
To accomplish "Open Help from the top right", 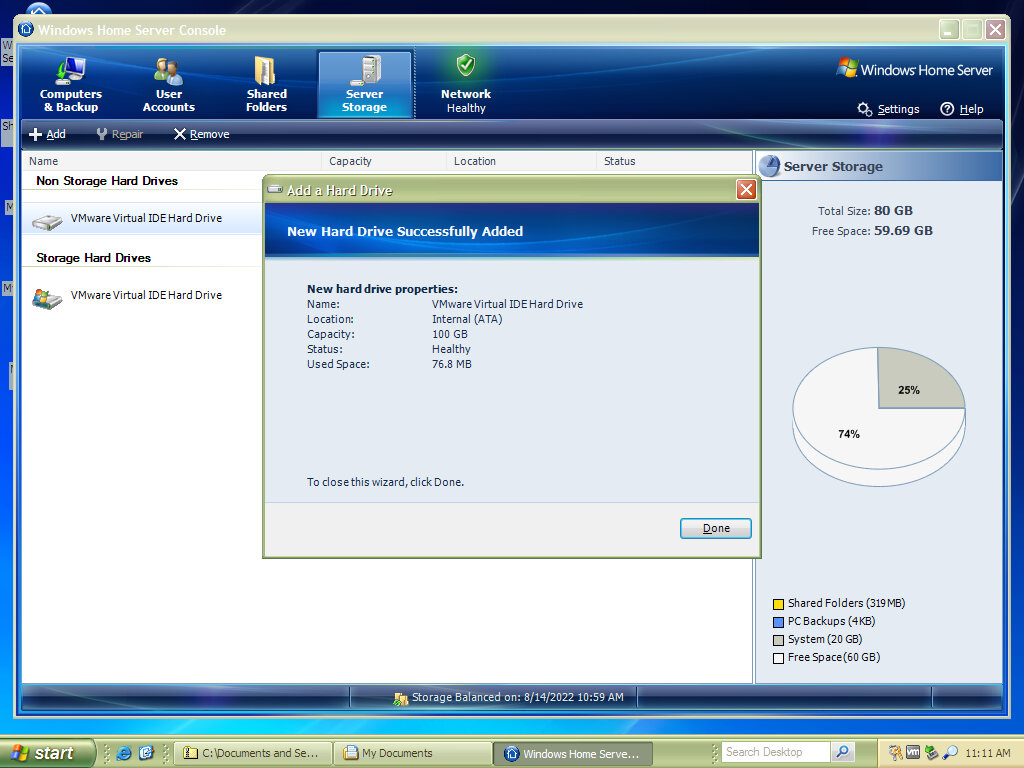I will click(961, 109).
